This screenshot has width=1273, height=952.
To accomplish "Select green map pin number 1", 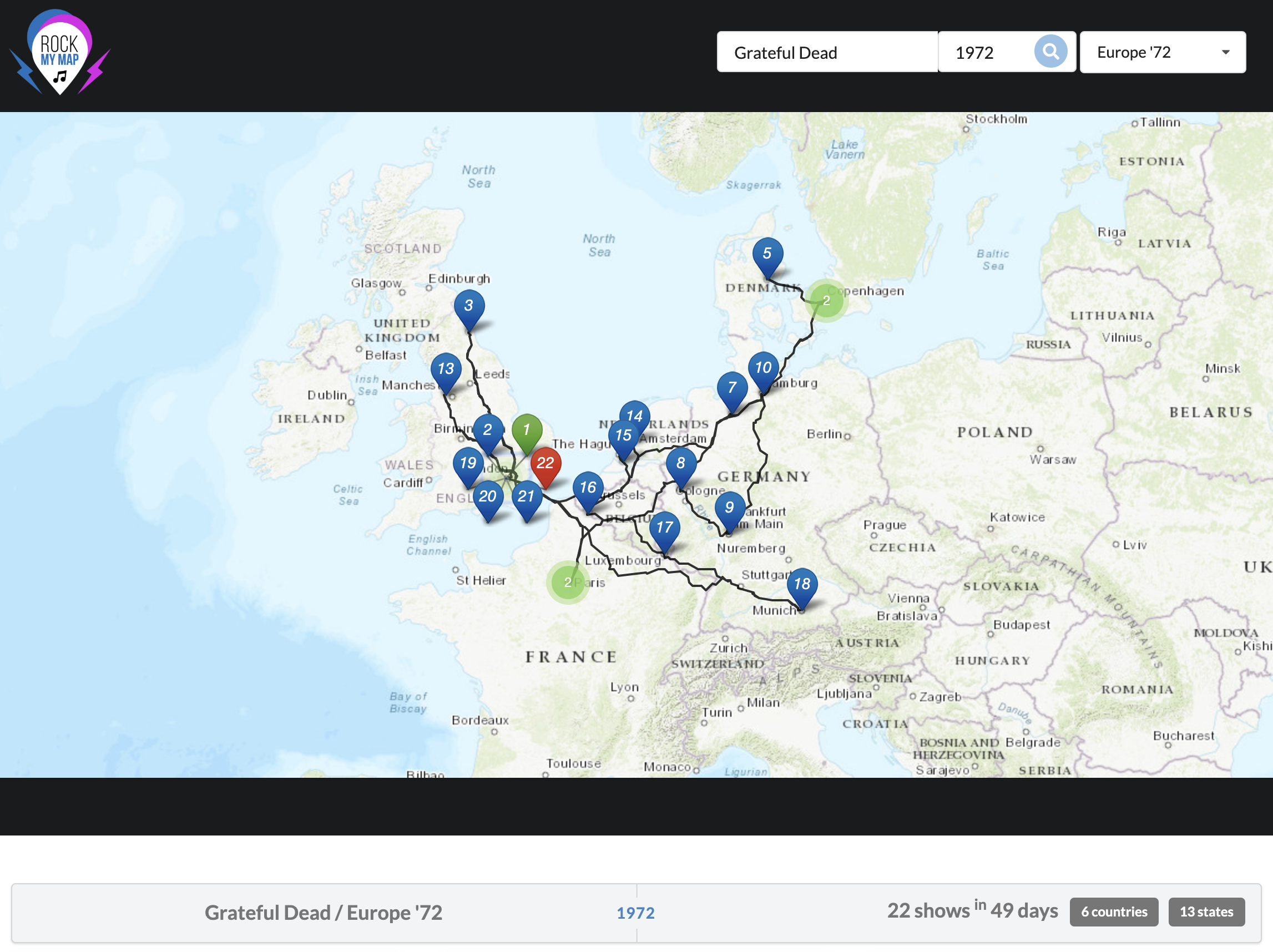I will click(526, 431).
